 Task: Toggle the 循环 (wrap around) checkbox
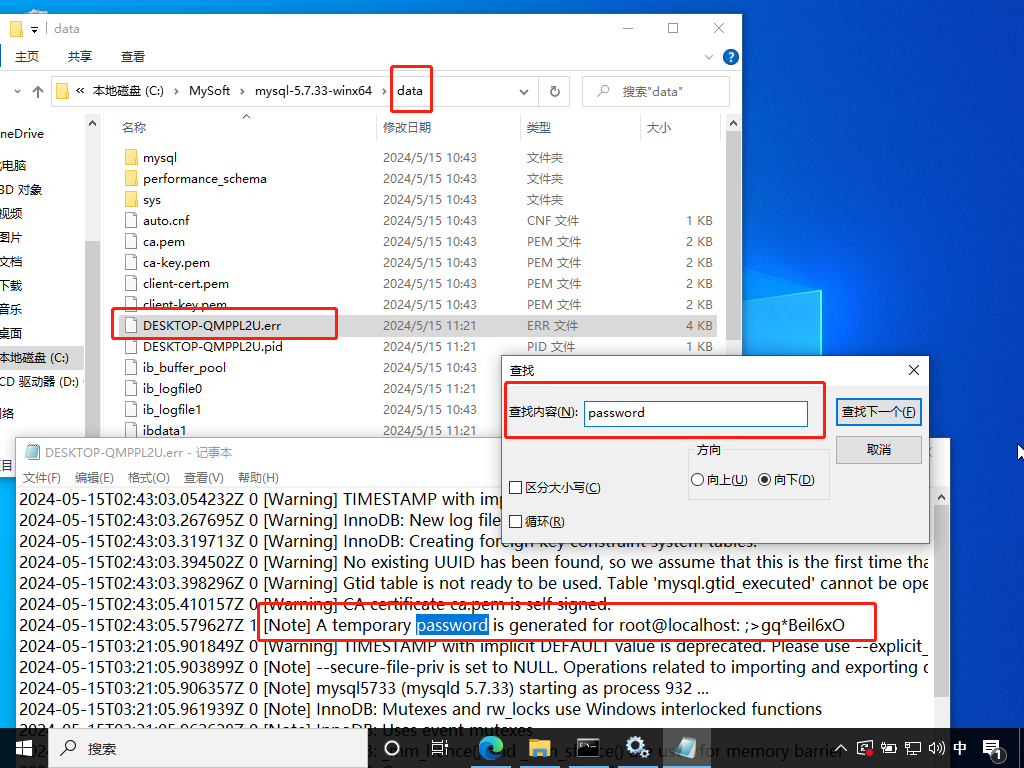tap(516, 521)
